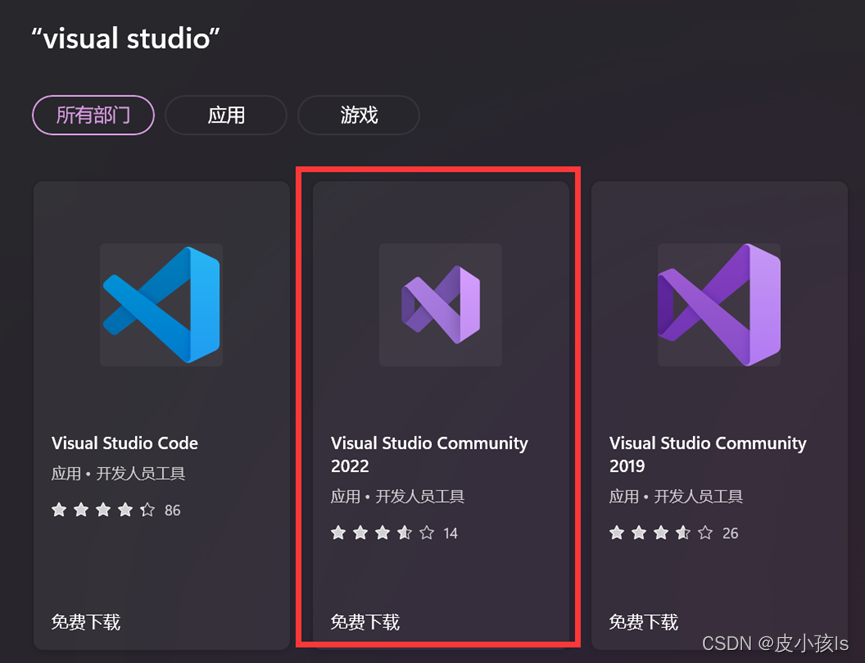Select the 所有部门 filter tab

(x=93, y=115)
